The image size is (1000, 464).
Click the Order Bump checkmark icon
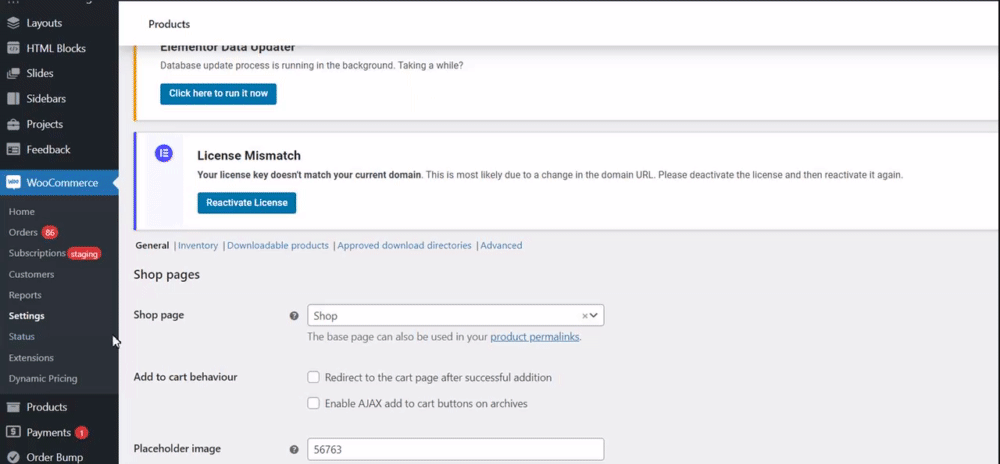point(13,458)
